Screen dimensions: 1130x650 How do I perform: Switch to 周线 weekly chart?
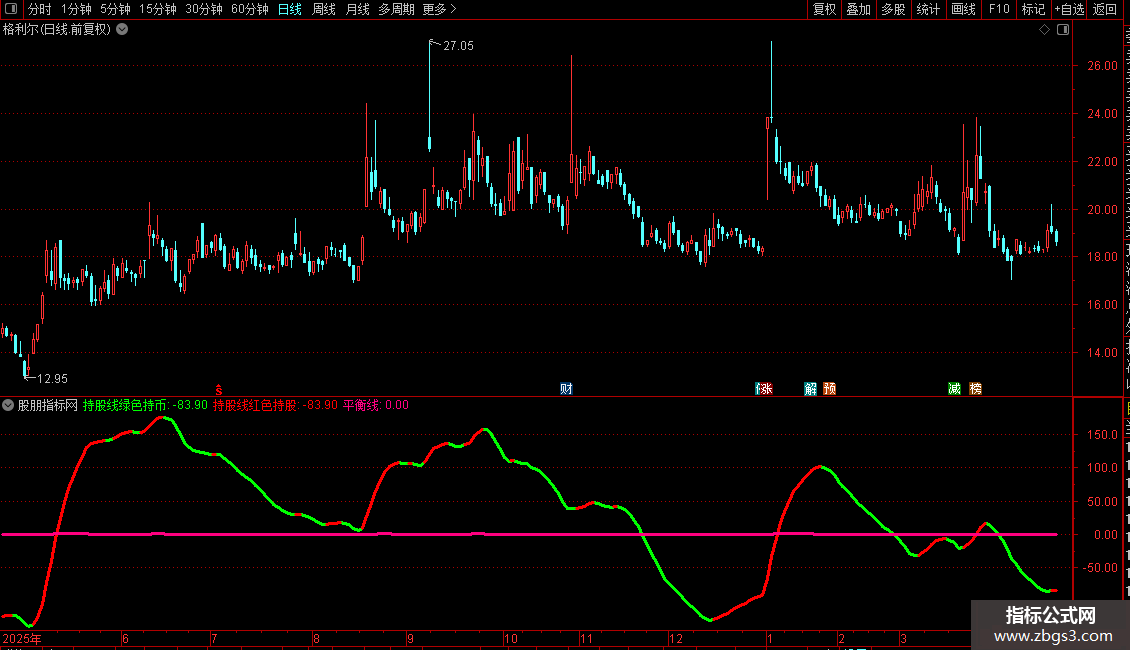(324, 9)
